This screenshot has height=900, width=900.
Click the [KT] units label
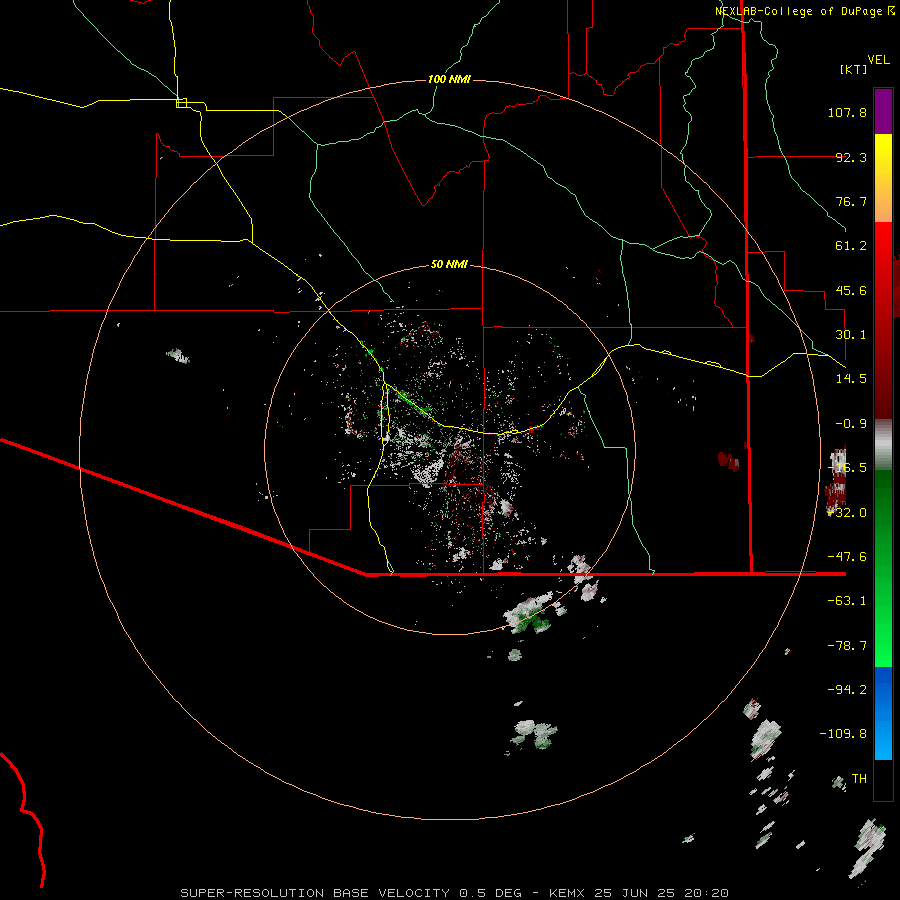pos(854,69)
